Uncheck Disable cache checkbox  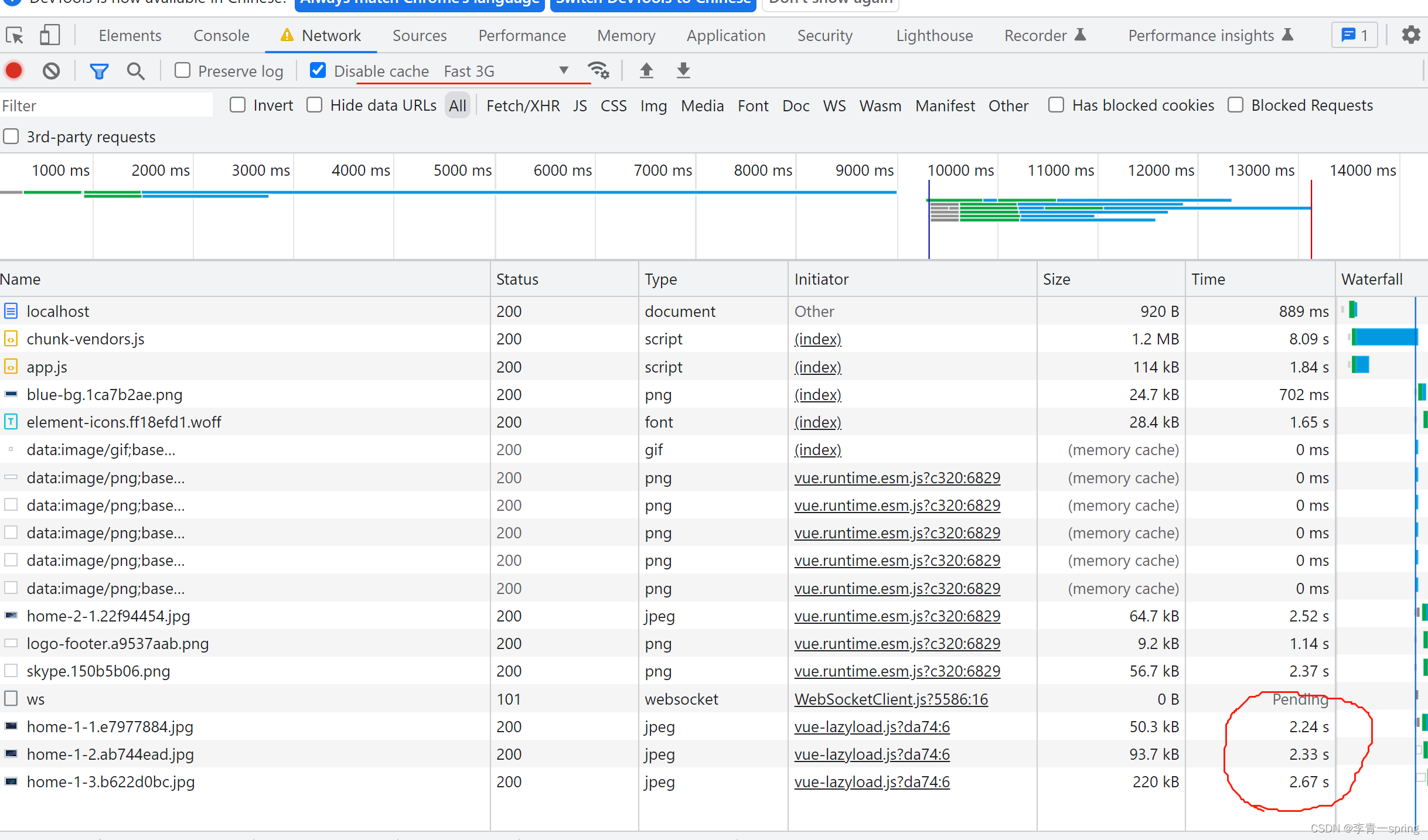point(318,71)
